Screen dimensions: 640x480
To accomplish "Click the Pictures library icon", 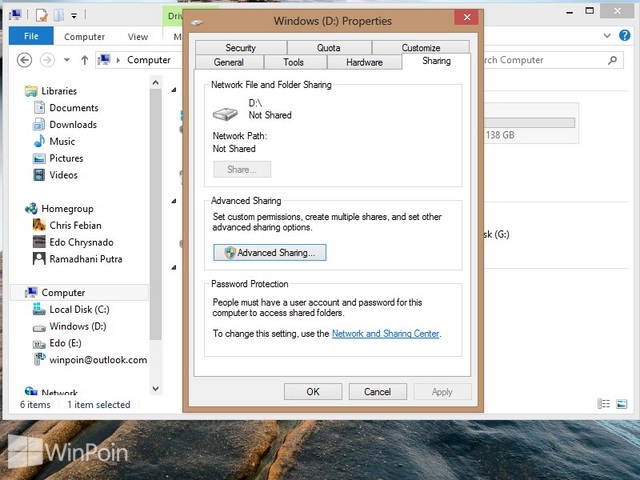I will point(39,158).
